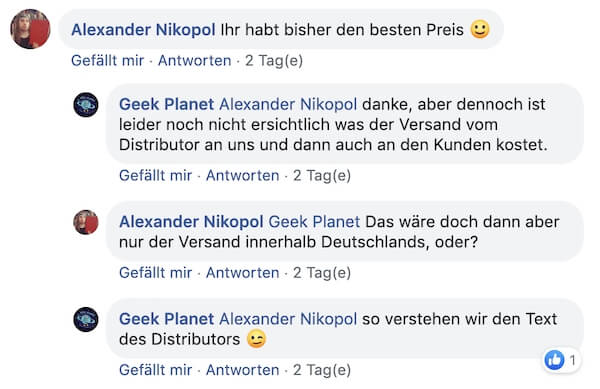This screenshot has height=389, width=600.
Task: Click Alexander Nikopol's small avatar in reply
Action: click(x=86, y=222)
